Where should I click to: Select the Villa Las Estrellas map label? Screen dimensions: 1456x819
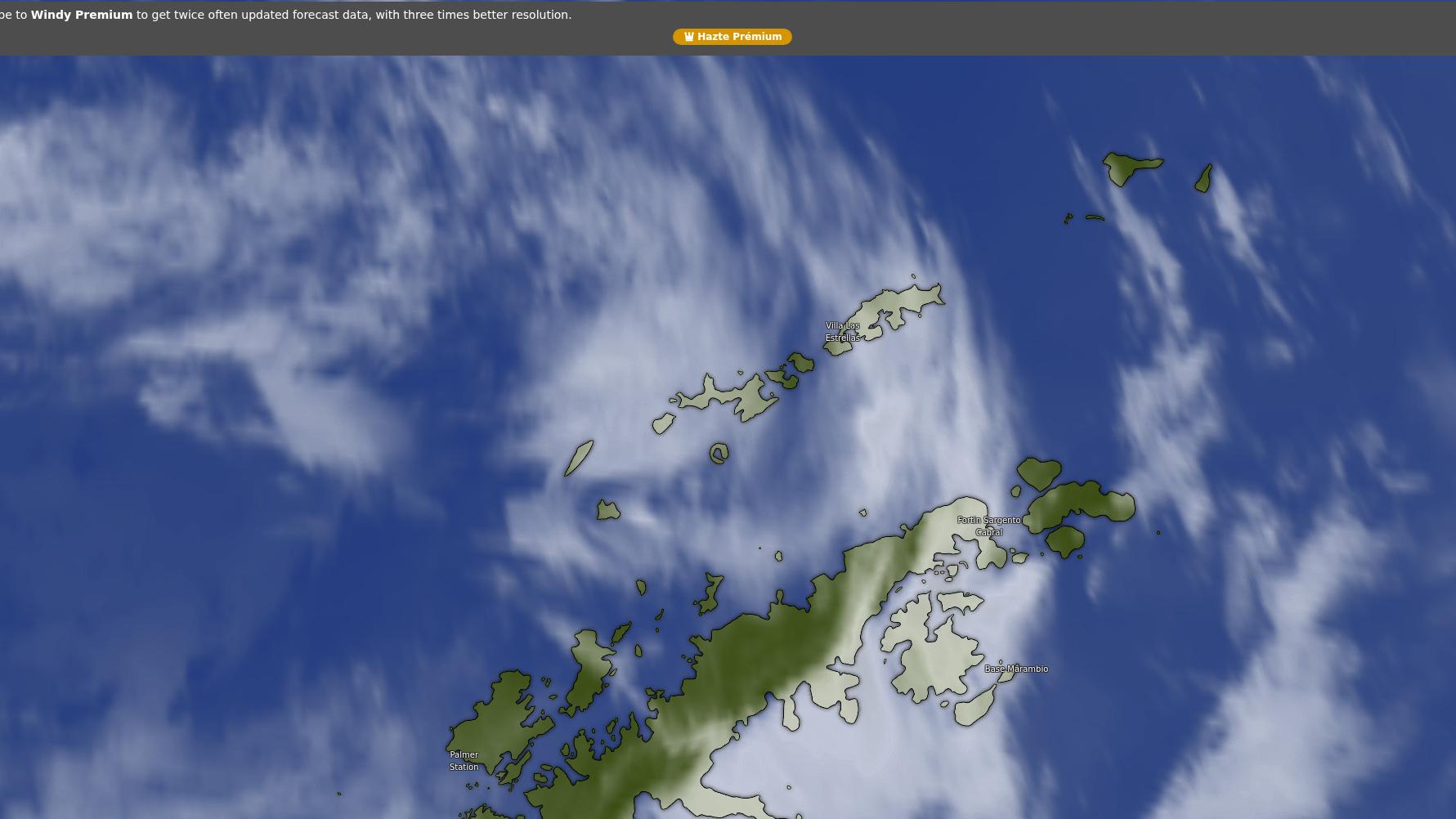pos(842,331)
